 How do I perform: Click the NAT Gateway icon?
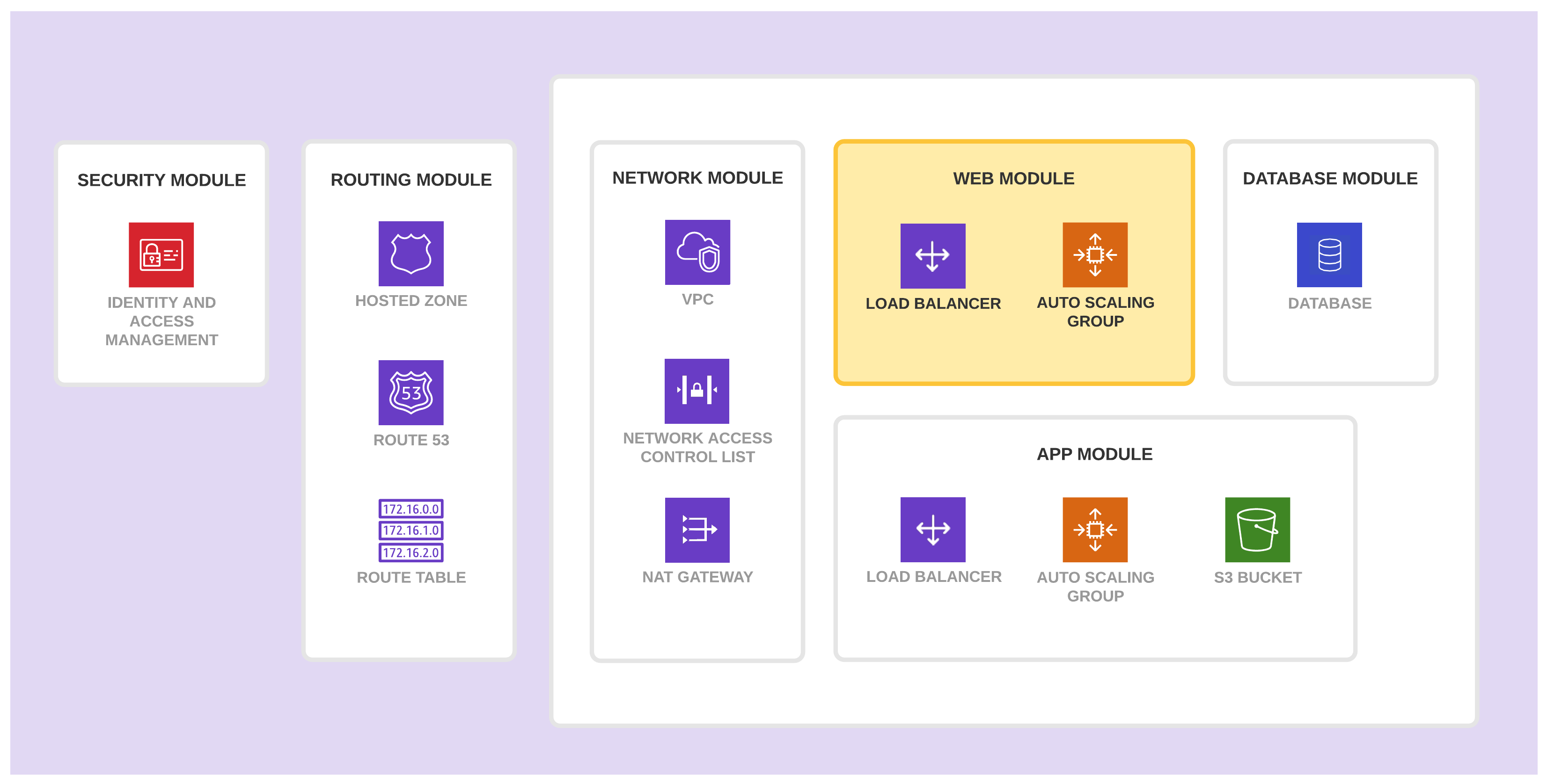pyautogui.click(x=697, y=530)
